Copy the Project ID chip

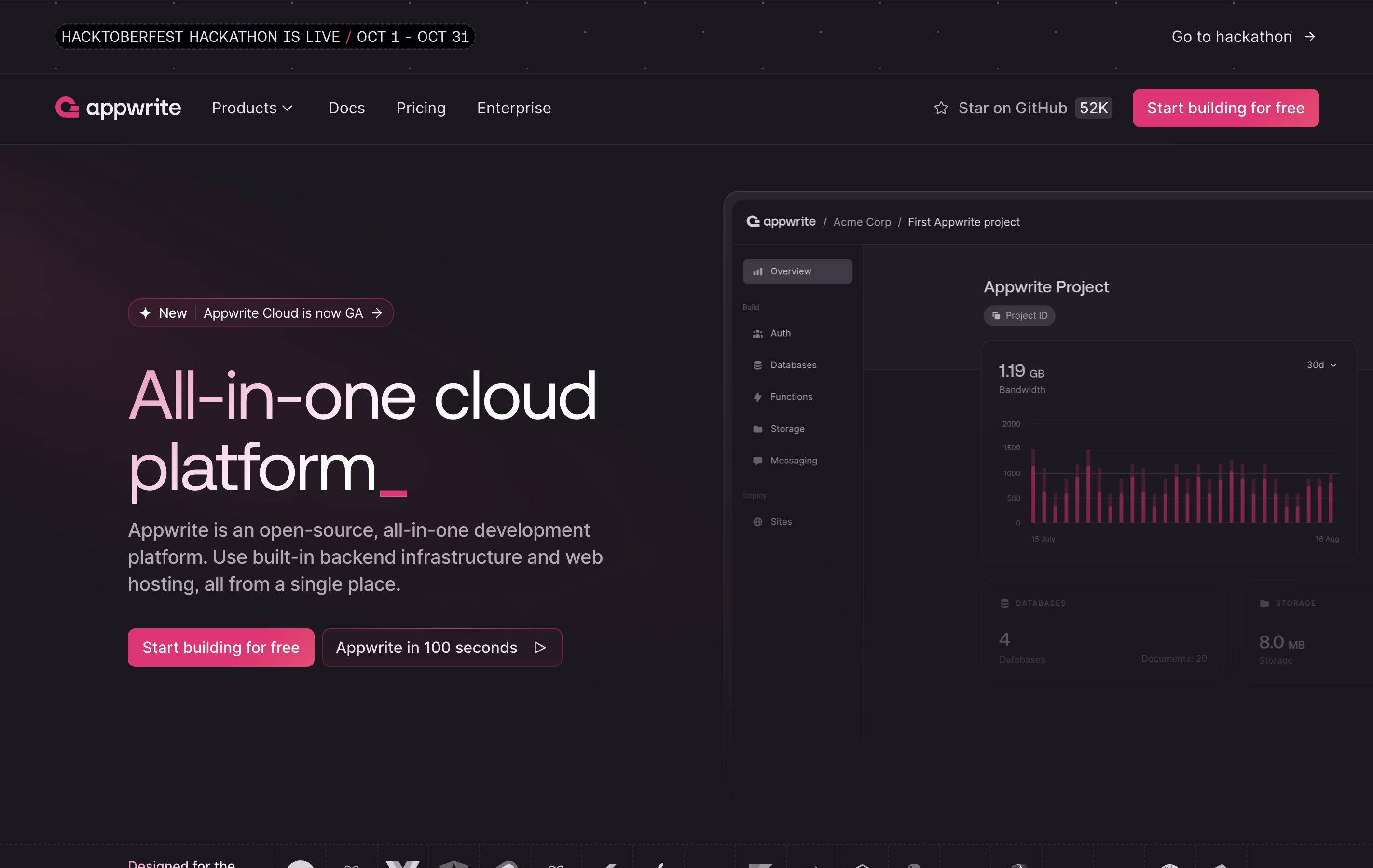tap(1019, 316)
